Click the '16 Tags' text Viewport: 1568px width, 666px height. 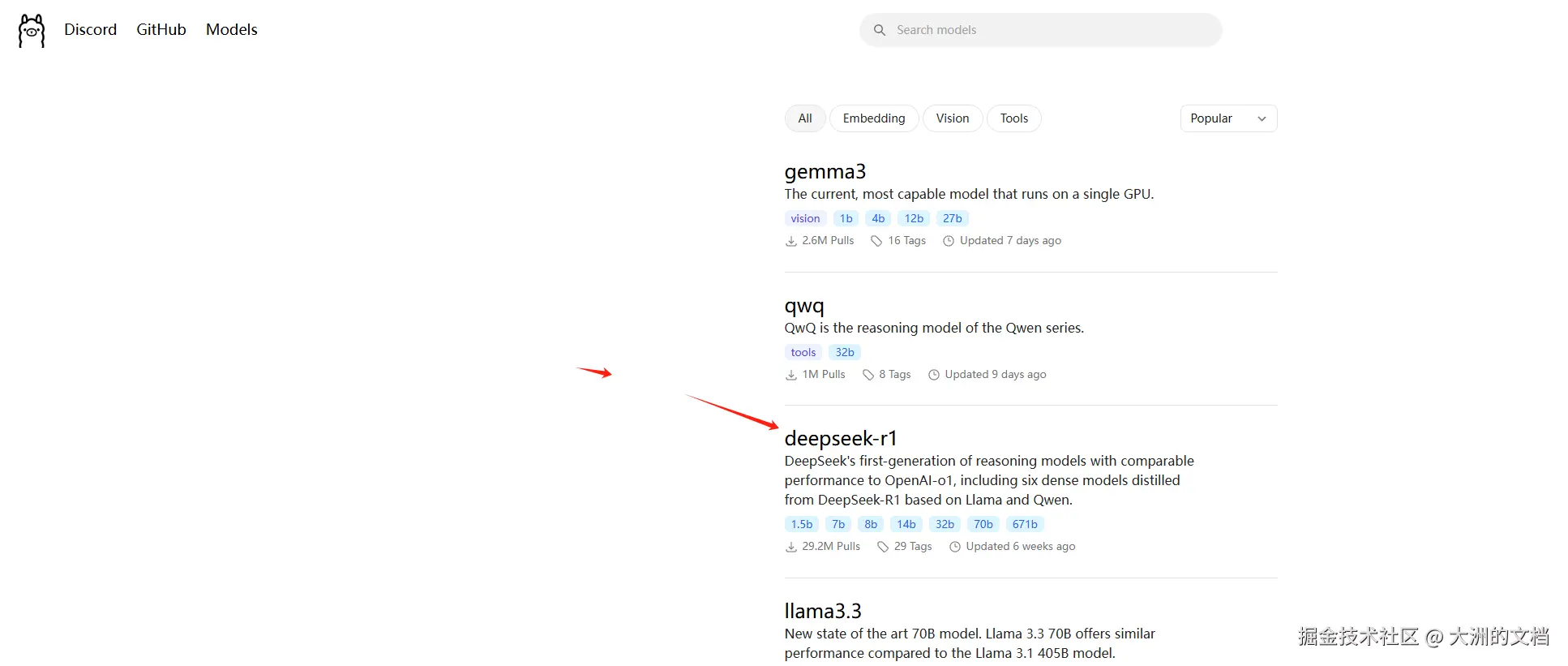(x=906, y=241)
